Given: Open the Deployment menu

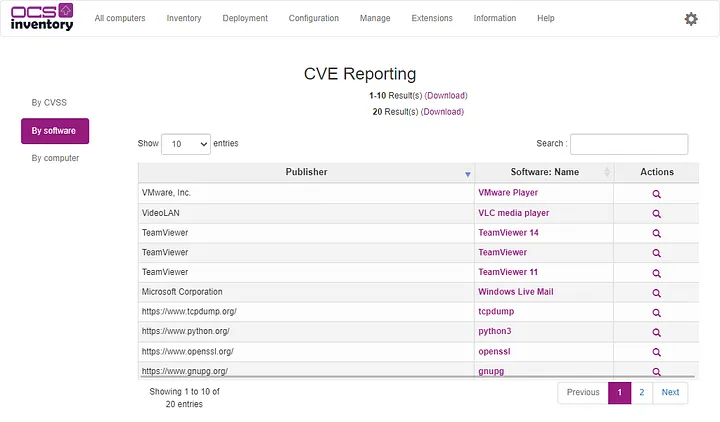Looking at the screenshot, I should pos(245,18).
